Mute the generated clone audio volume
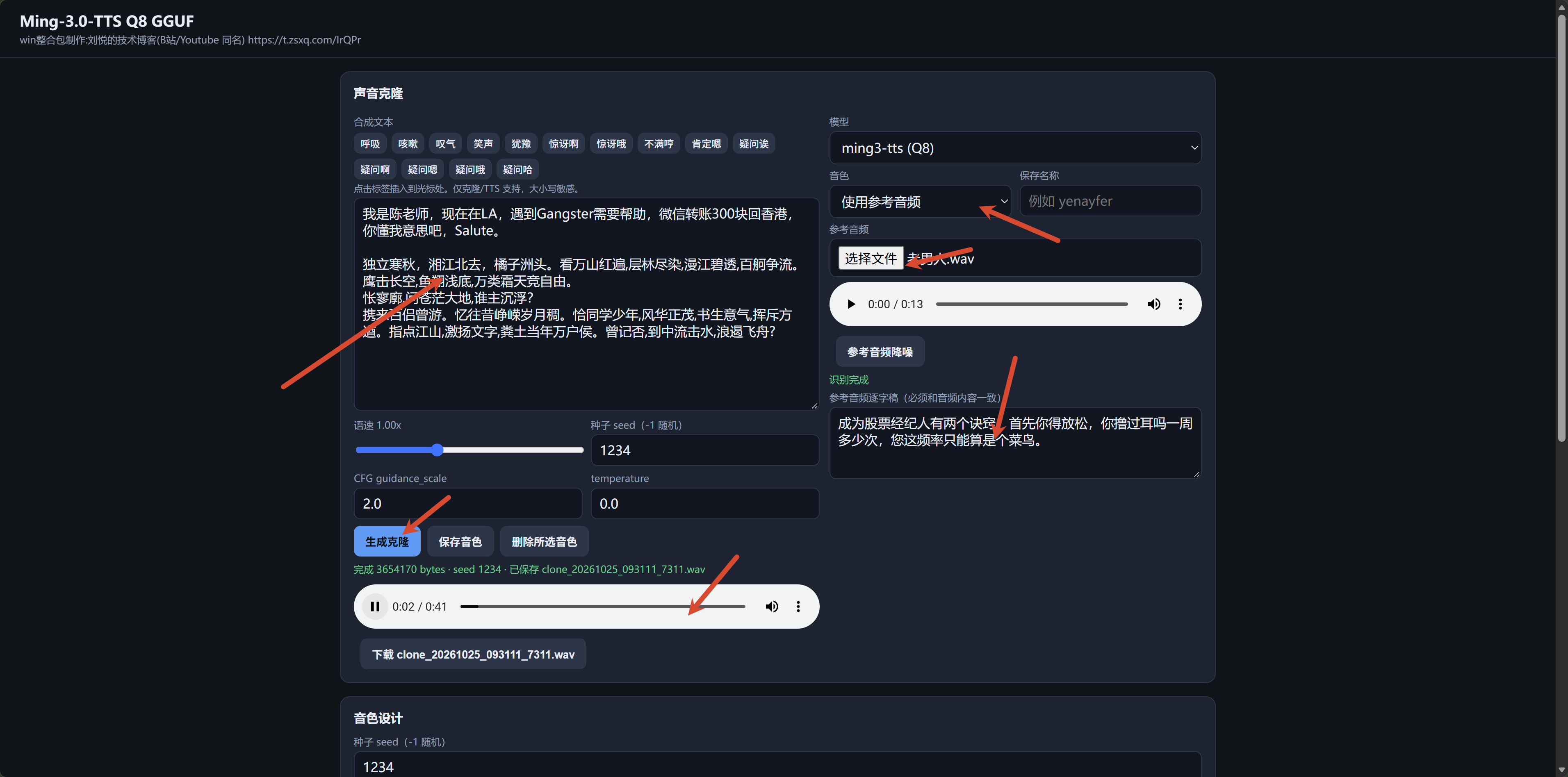 click(x=771, y=607)
